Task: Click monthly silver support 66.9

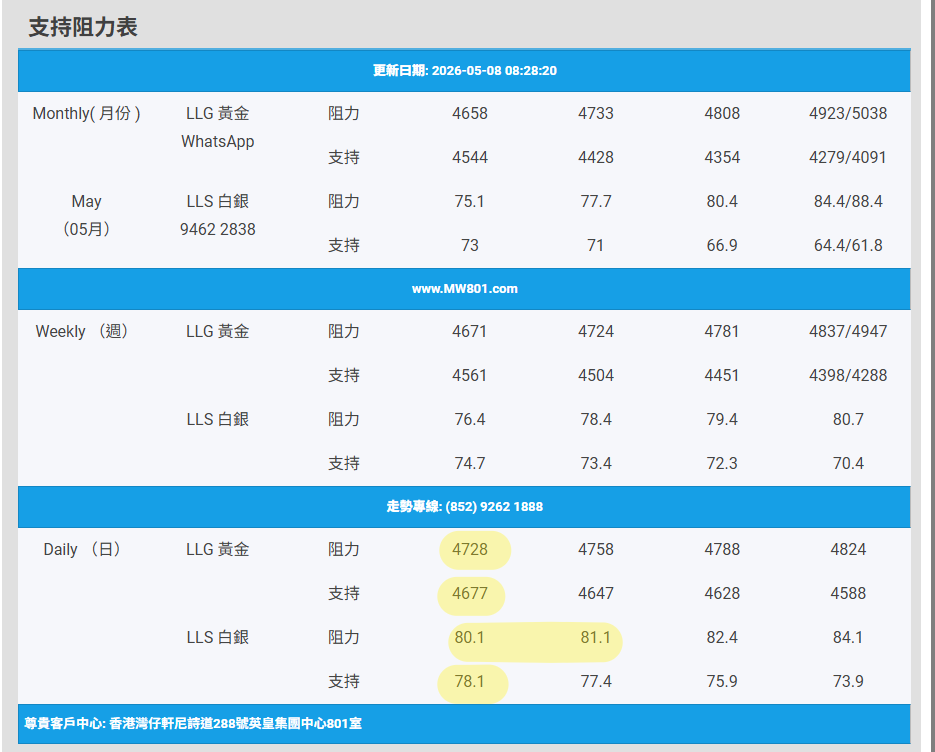Action: click(x=722, y=246)
